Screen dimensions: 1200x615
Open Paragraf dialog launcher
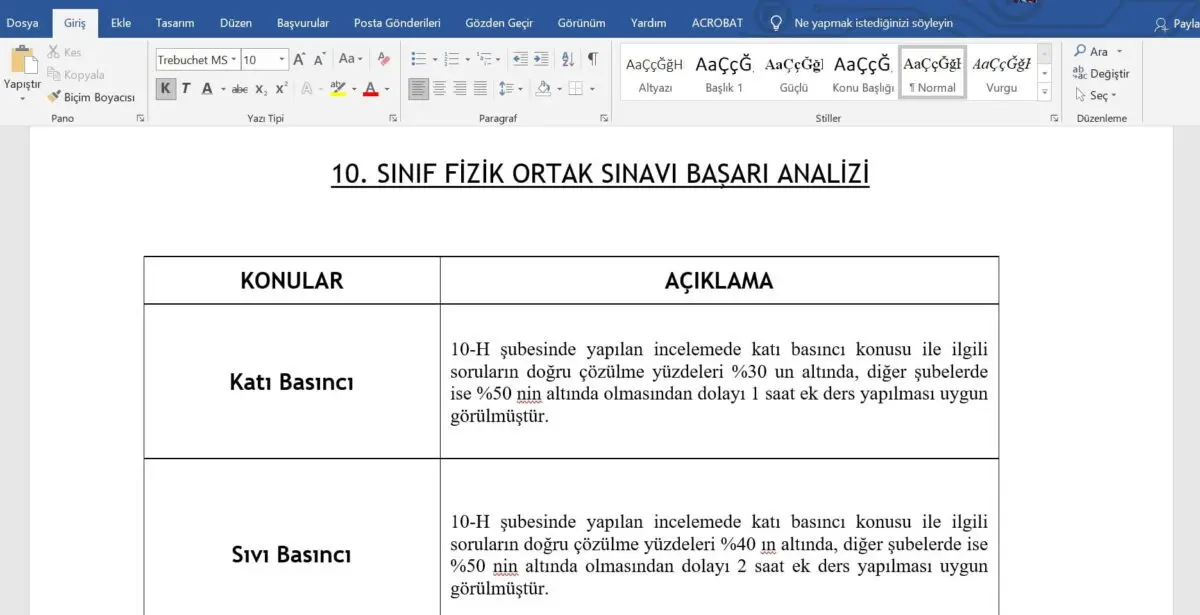point(604,118)
